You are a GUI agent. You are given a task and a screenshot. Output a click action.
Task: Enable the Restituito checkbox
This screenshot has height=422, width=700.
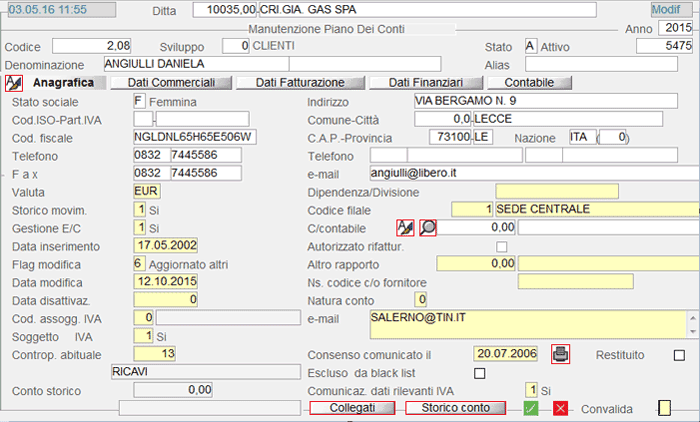click(x=680, y=354)
